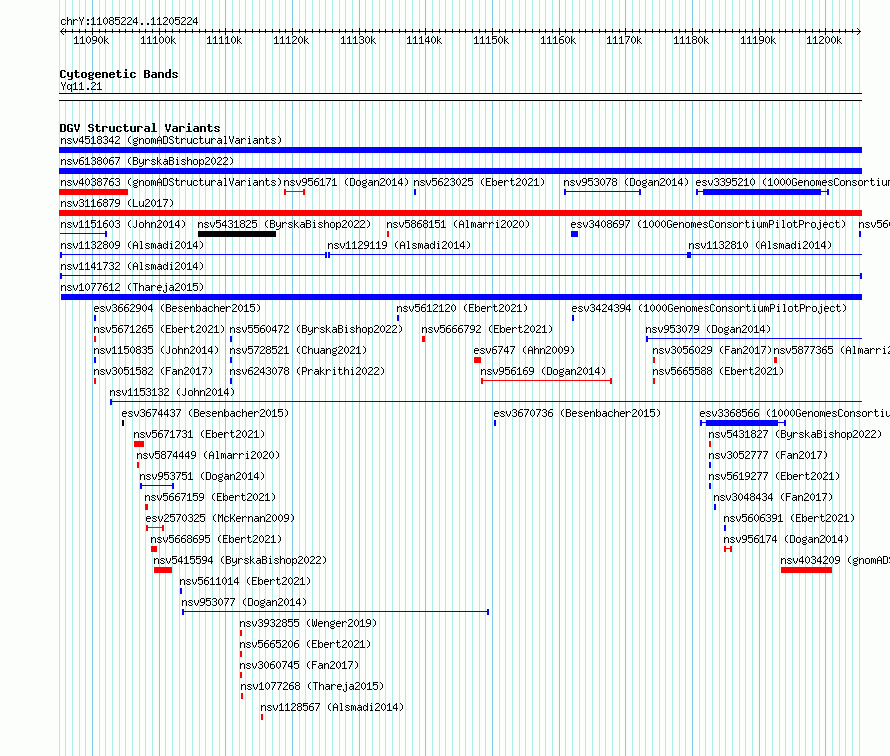Click nsv953751 (Dogan2014) label
This screenshot has width=890, height=756.
[202, 476]
